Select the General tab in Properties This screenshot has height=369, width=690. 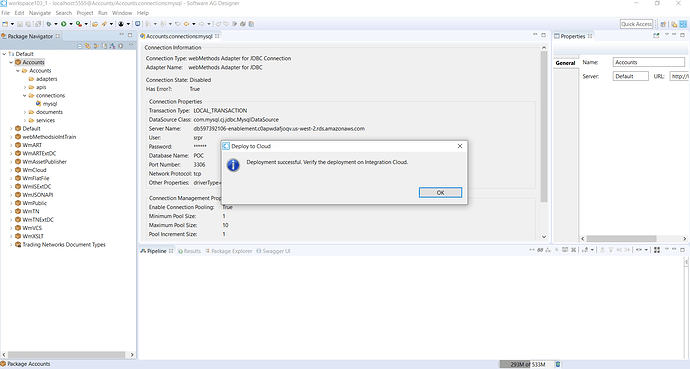[x=565, y=63]
